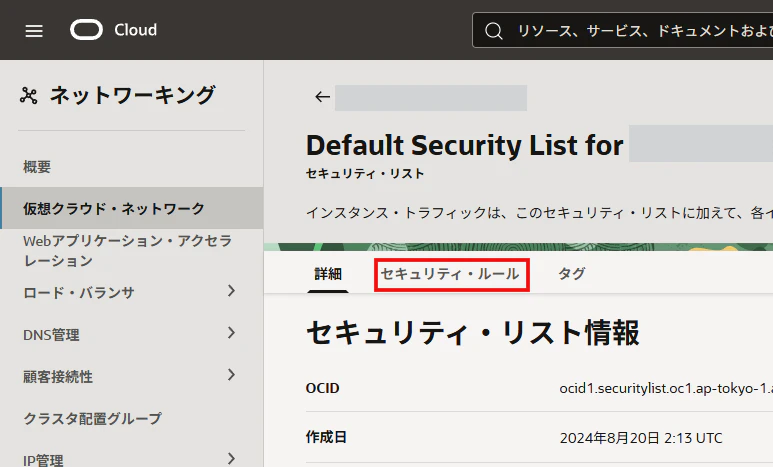Open ロード・バランサ sidebar item
The height and width of the screenshot is (467, 773).
(x=79, y=292)
